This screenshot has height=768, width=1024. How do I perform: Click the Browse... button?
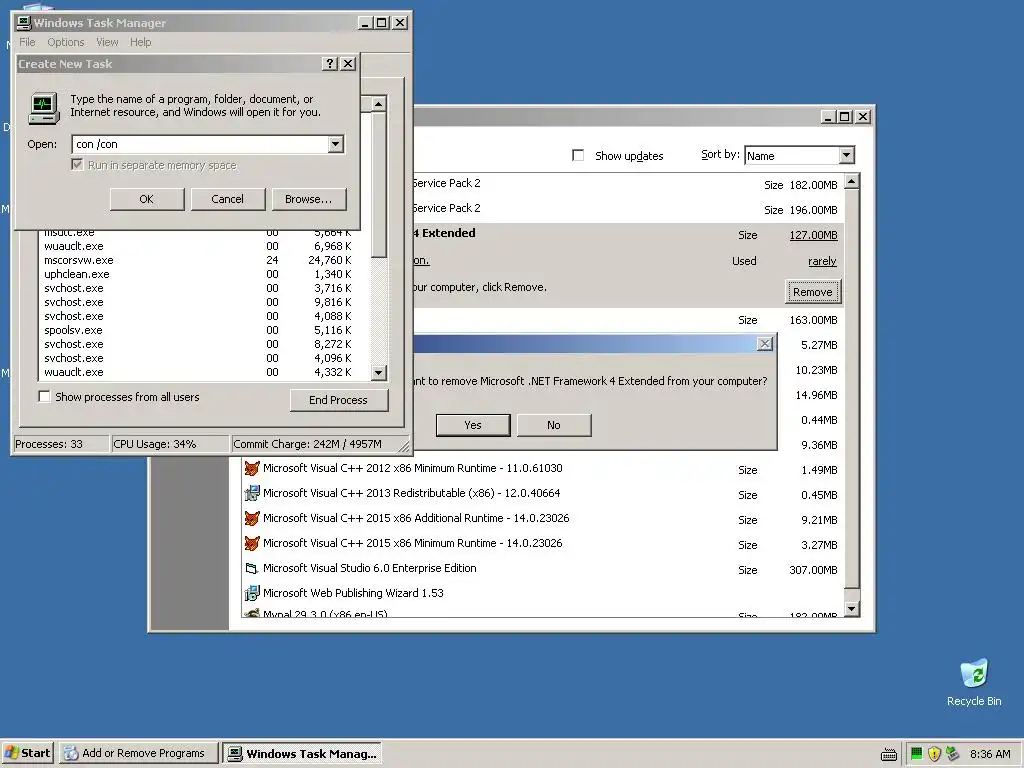coord(309,199)
